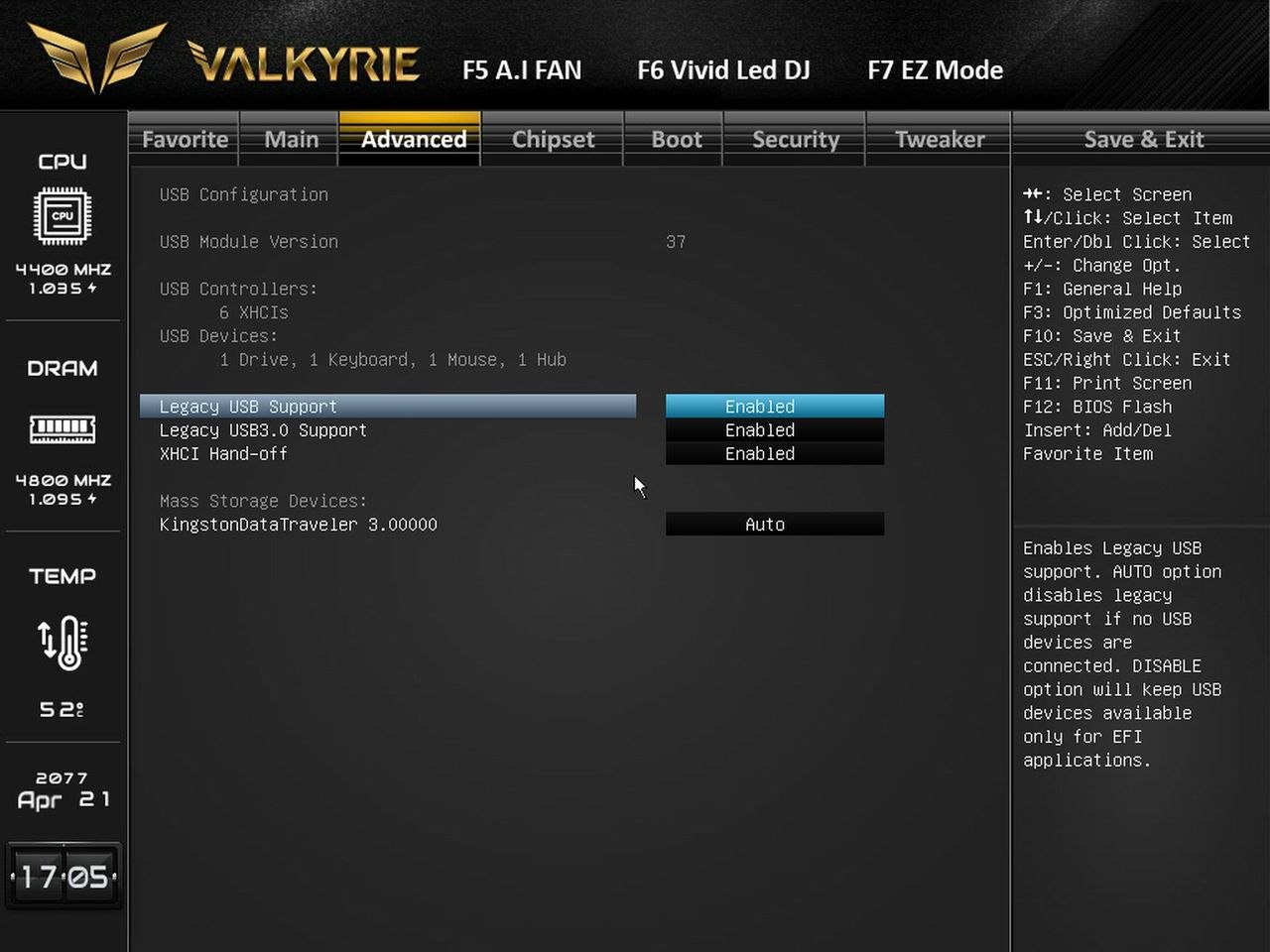
Task: Open the Favorite tab
Action: [x=185, y=140]
